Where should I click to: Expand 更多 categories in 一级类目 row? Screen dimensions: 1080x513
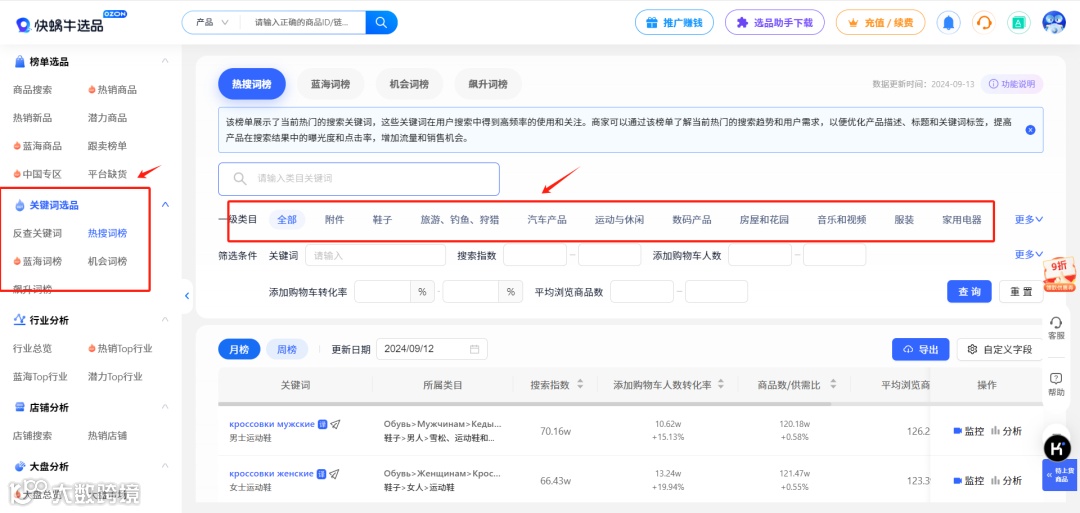pos(1029,220)
